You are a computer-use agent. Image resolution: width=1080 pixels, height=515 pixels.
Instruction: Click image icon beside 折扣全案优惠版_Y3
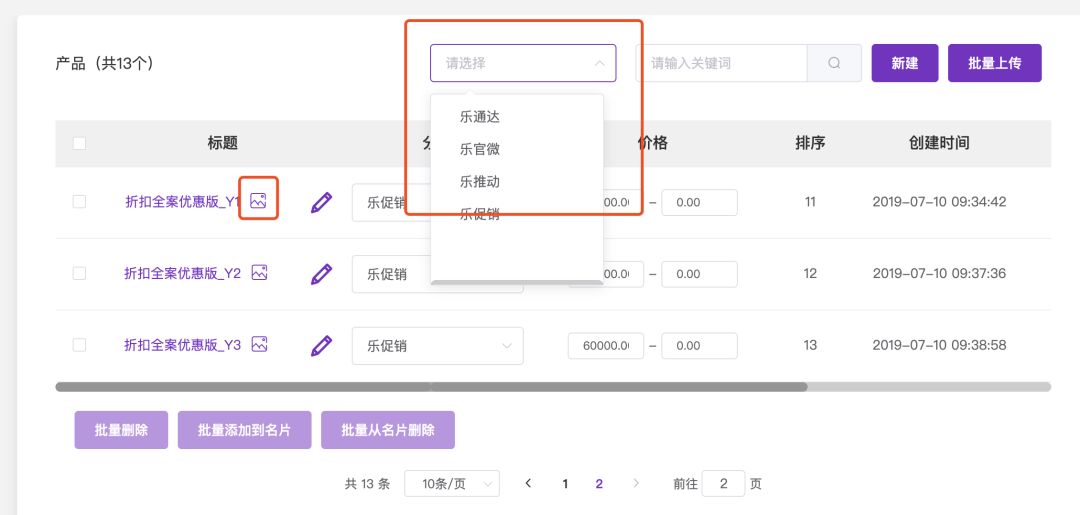point(259,344)
